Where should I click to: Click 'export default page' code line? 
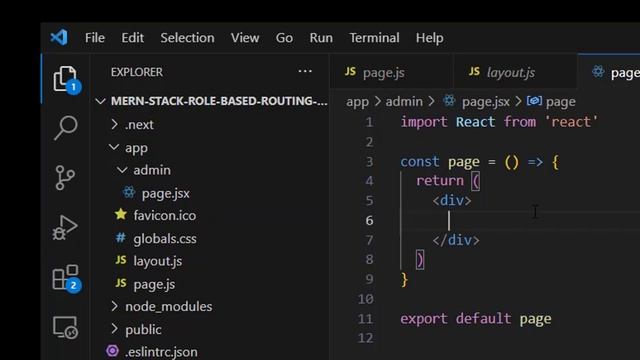click(x=476, y=318)
